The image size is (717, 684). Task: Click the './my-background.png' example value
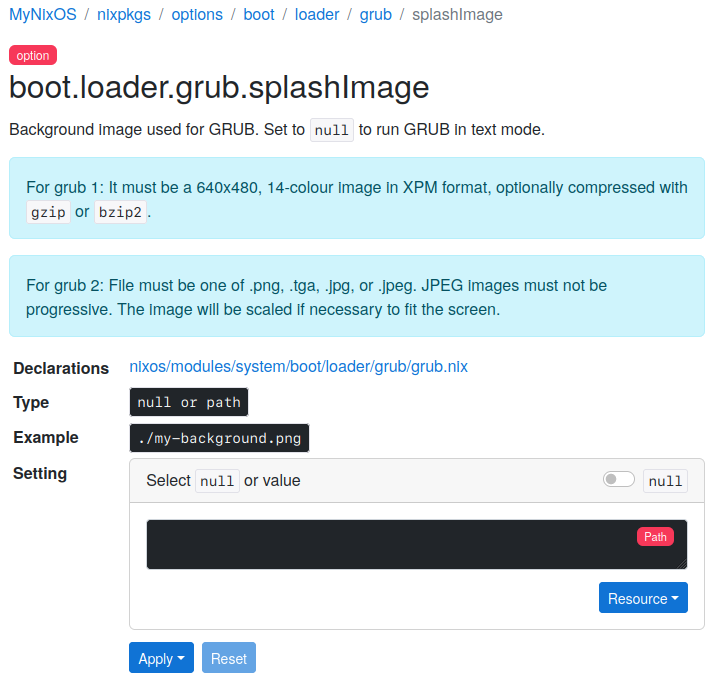pos(219,438)
